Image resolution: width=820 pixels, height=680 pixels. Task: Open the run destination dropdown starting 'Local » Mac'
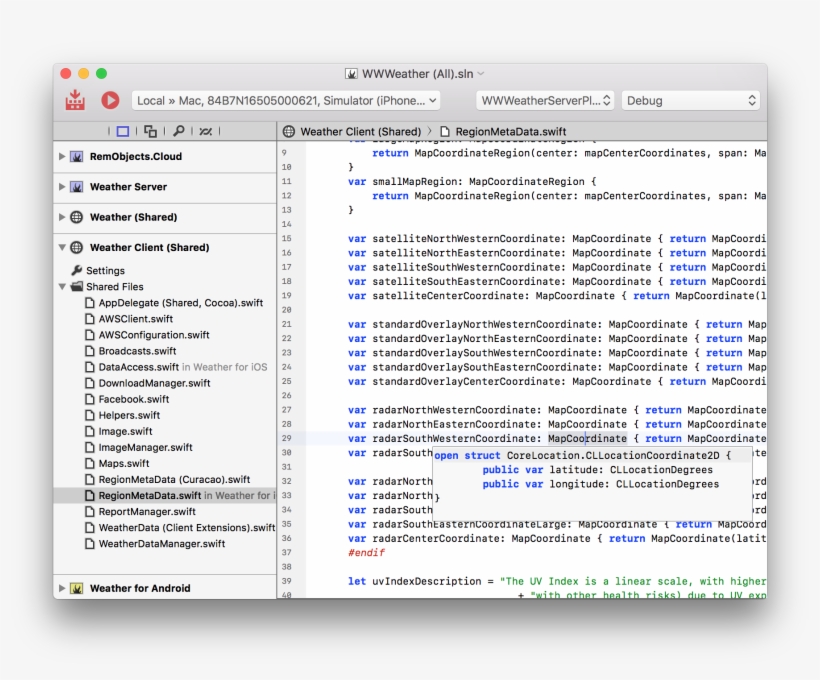pos(286,100)
